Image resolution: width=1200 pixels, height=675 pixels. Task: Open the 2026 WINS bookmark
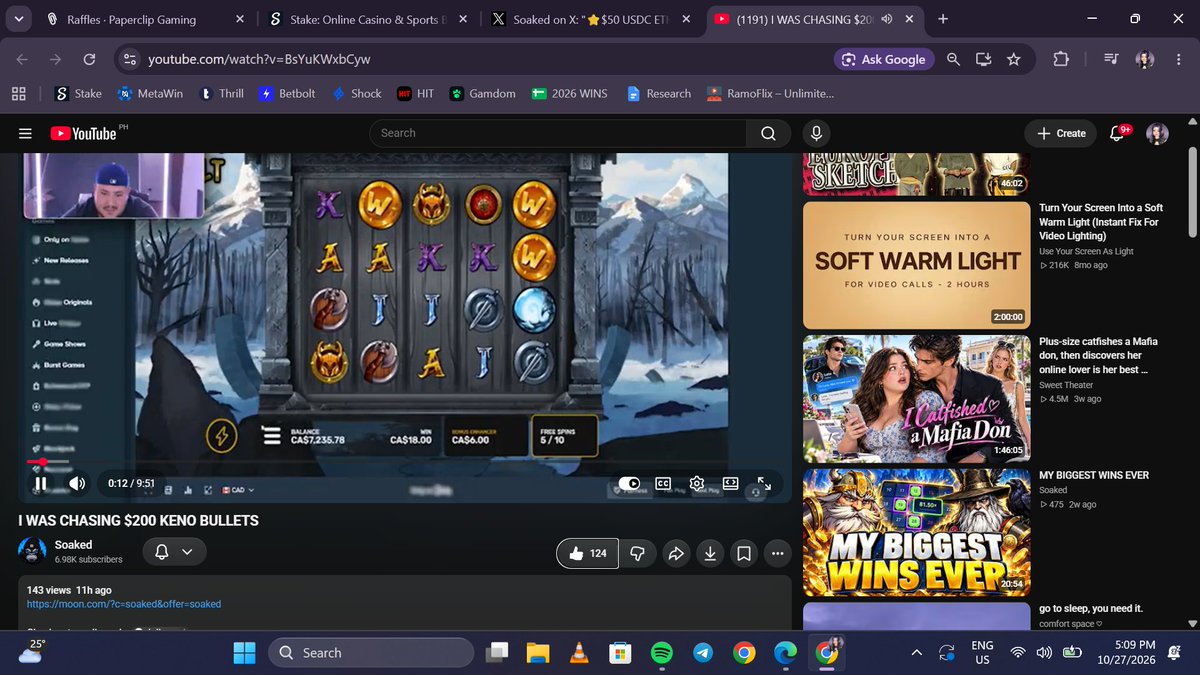568,93
